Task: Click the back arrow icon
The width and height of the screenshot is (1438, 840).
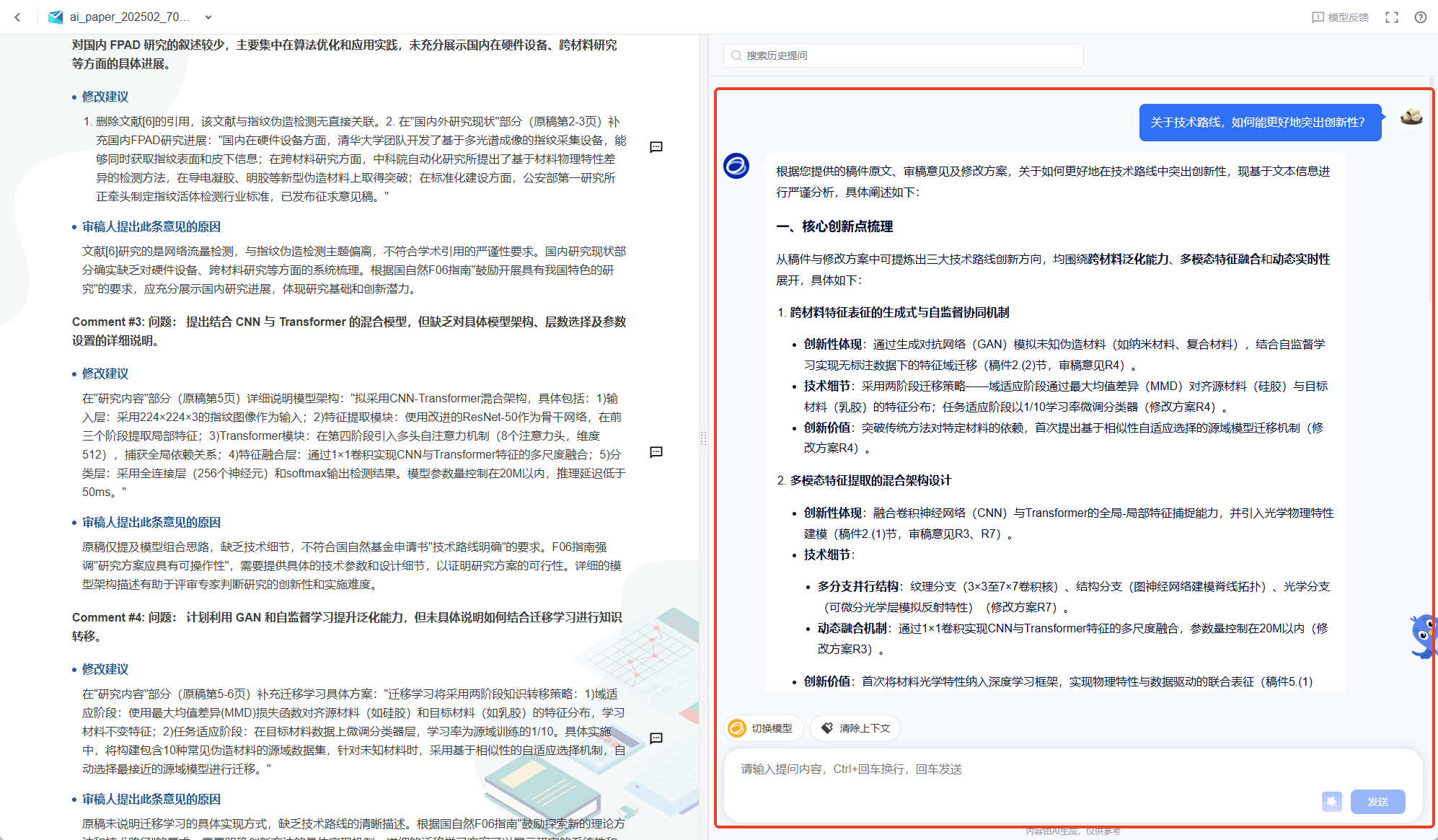Action: pos(18,17)
